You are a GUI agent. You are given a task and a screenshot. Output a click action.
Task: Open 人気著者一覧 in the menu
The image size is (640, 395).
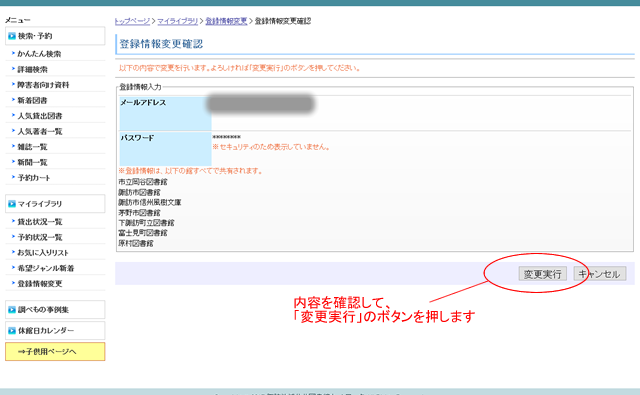(40, 131)
